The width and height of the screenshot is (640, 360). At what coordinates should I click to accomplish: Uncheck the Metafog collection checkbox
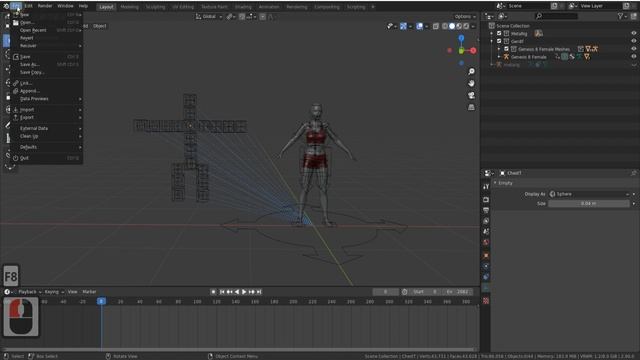click(x=499, y=33)
